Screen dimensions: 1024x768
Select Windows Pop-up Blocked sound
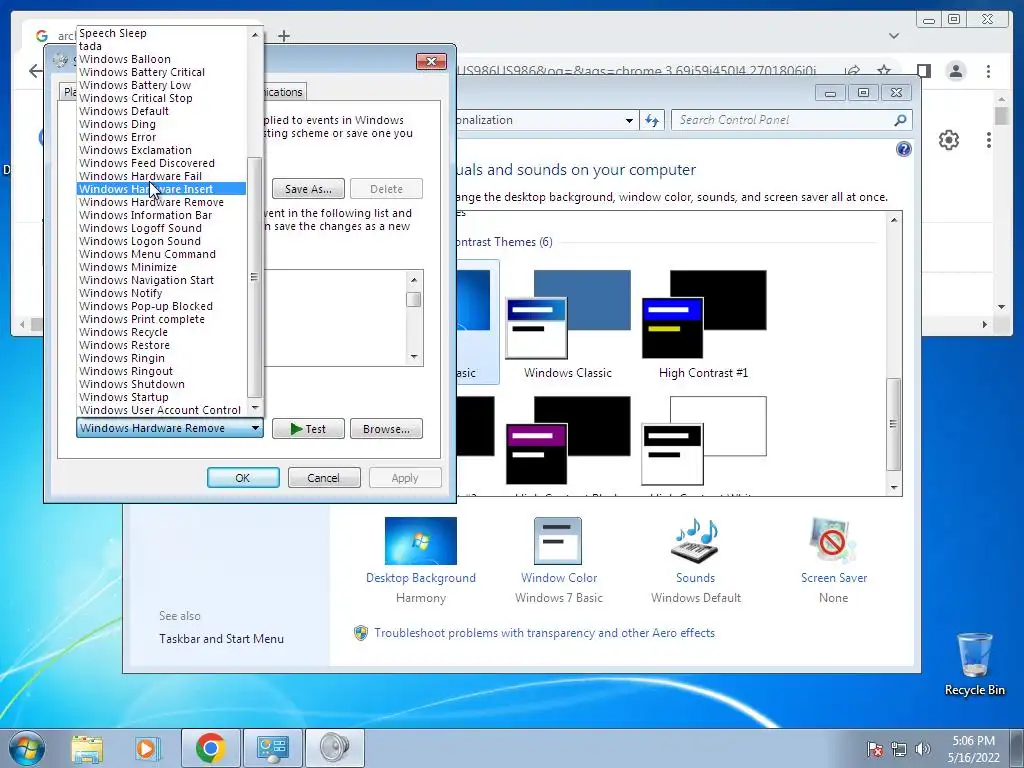click(161, 306)
